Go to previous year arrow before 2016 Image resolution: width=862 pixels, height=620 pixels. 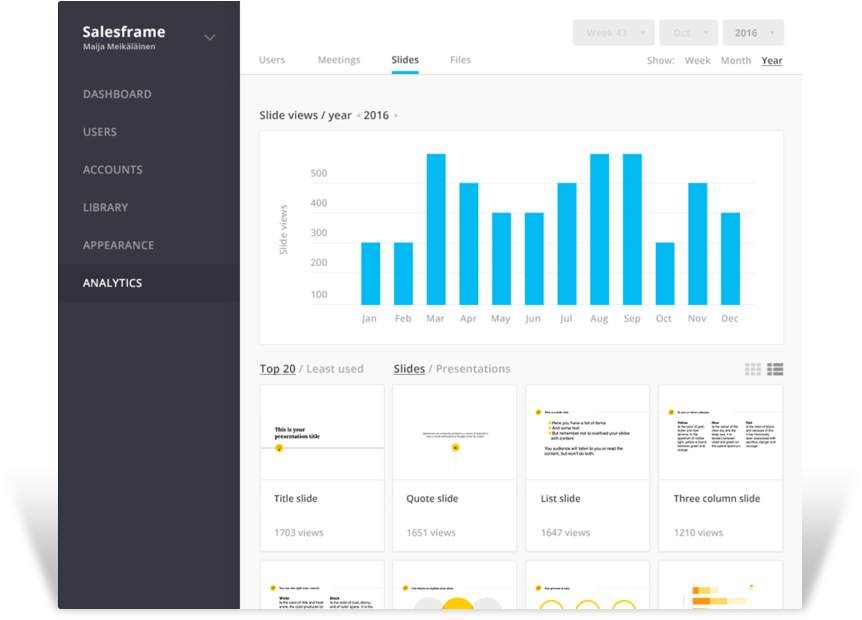pyautogui.click(x=358, y=115)
